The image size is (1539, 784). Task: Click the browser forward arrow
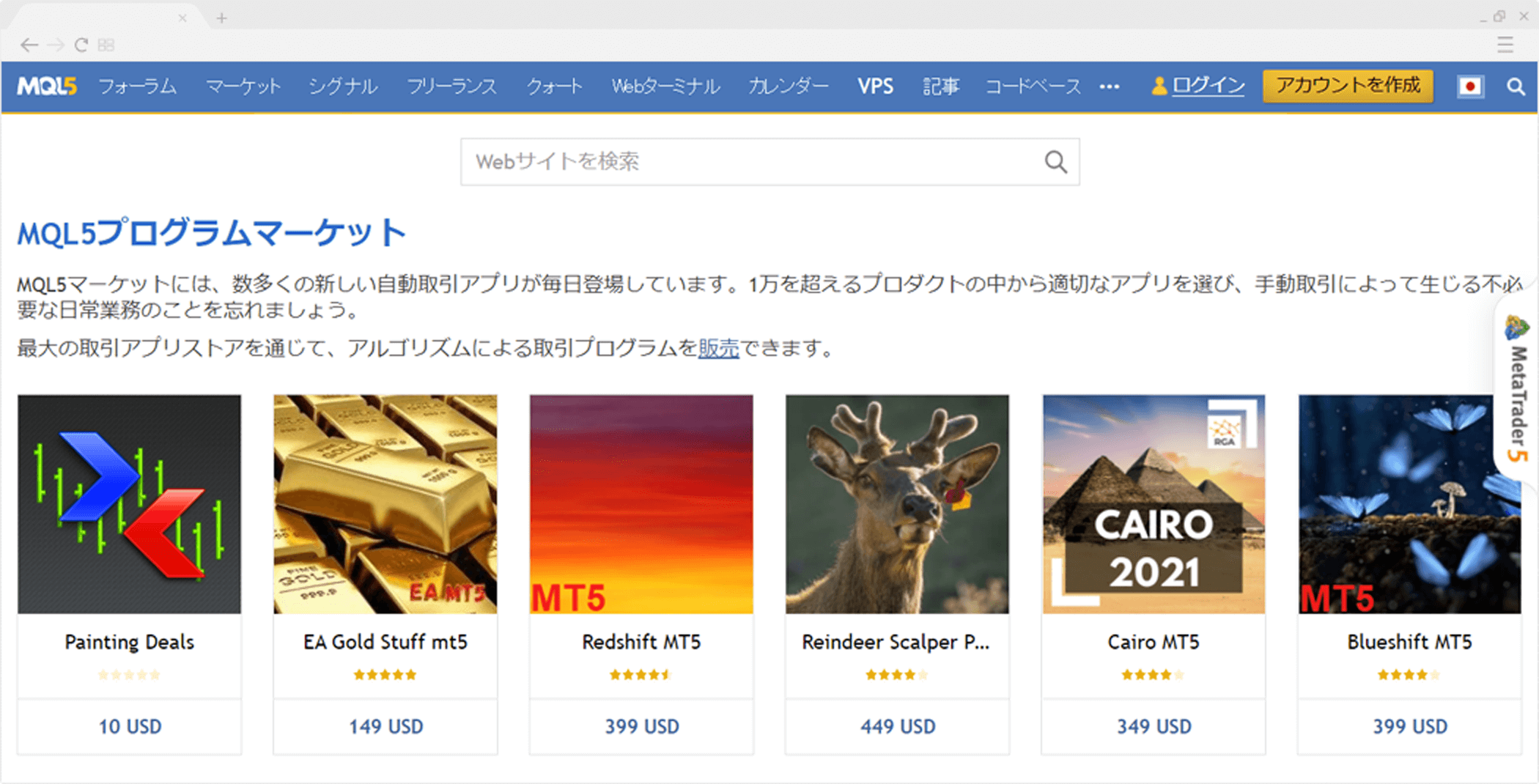click(56, 45)
